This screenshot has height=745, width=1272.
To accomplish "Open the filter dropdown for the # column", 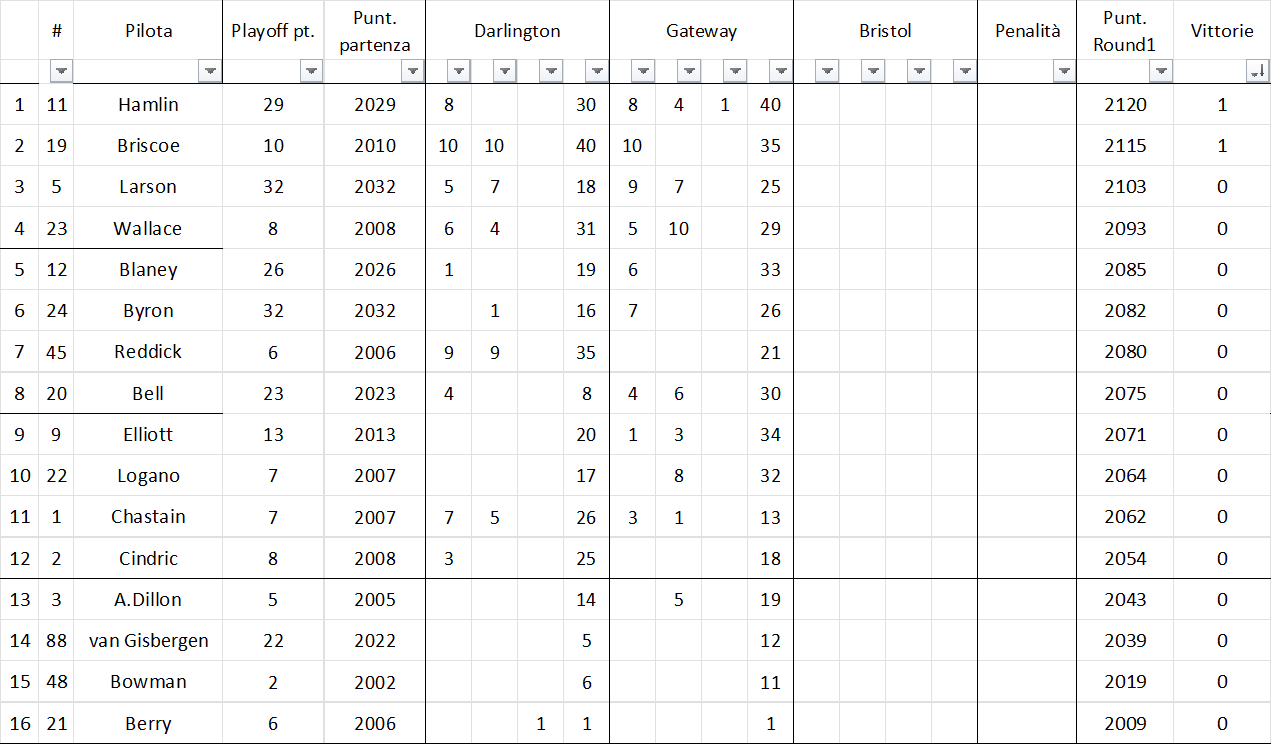I will click(62, 72).
